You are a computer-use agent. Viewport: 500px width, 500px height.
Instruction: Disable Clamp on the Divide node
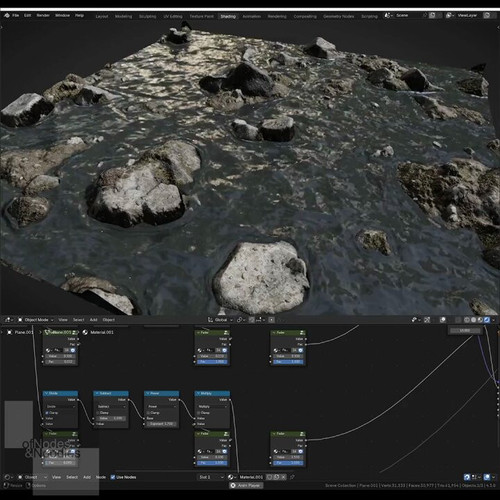tap(47, 413)
